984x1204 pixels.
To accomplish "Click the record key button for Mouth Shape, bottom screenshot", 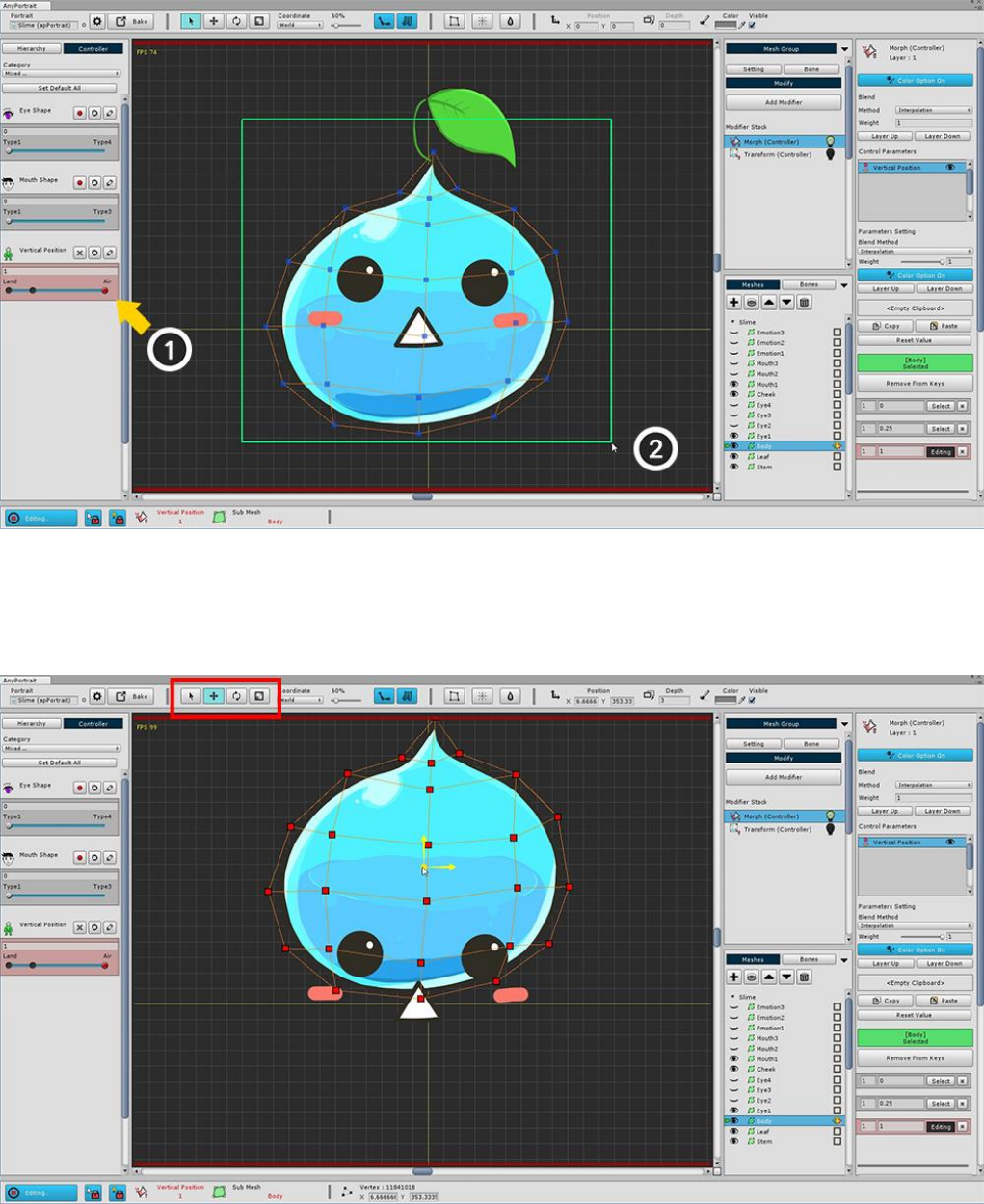I will click(x=80, y=858).
